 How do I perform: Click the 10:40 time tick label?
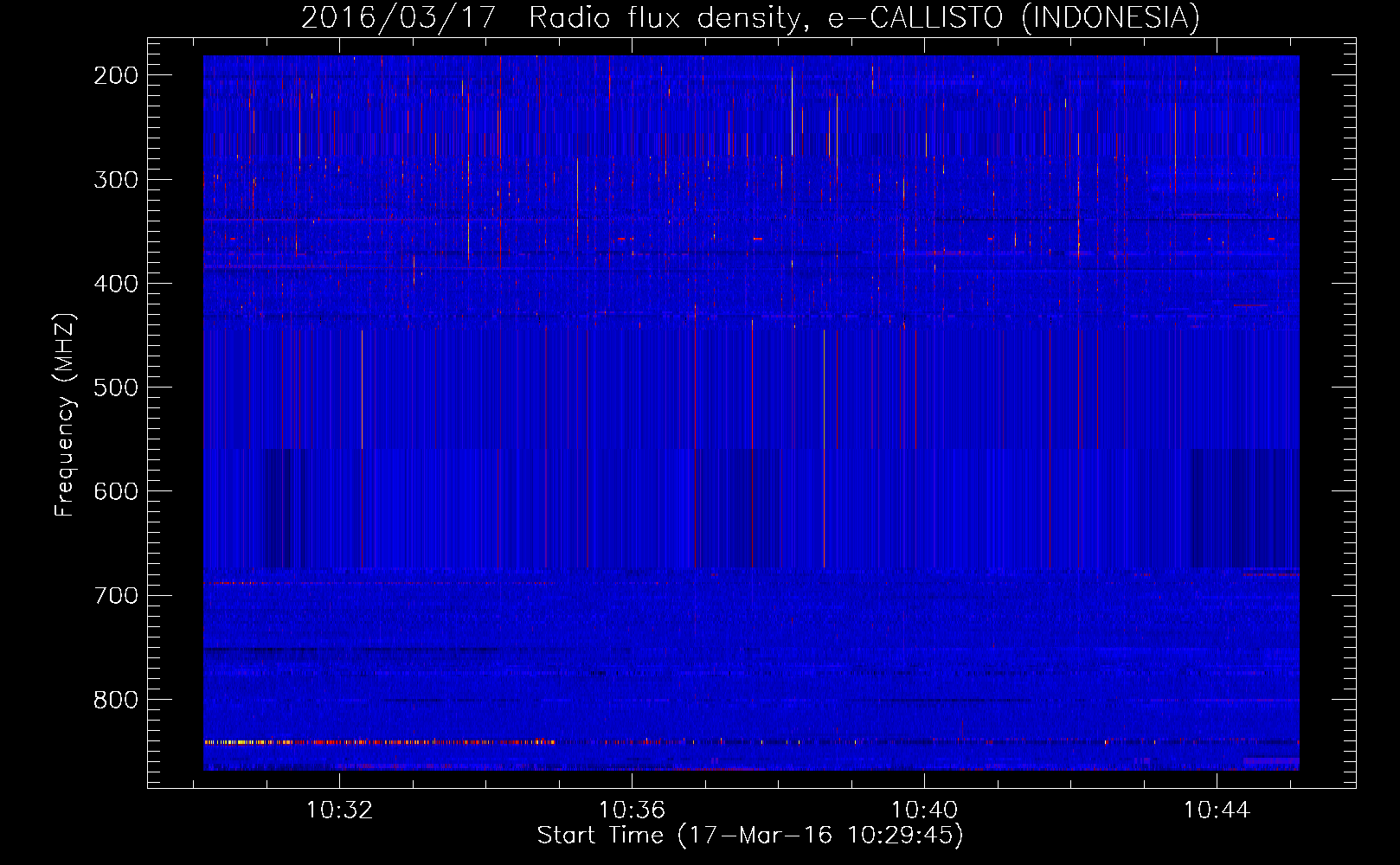point(925,810)
